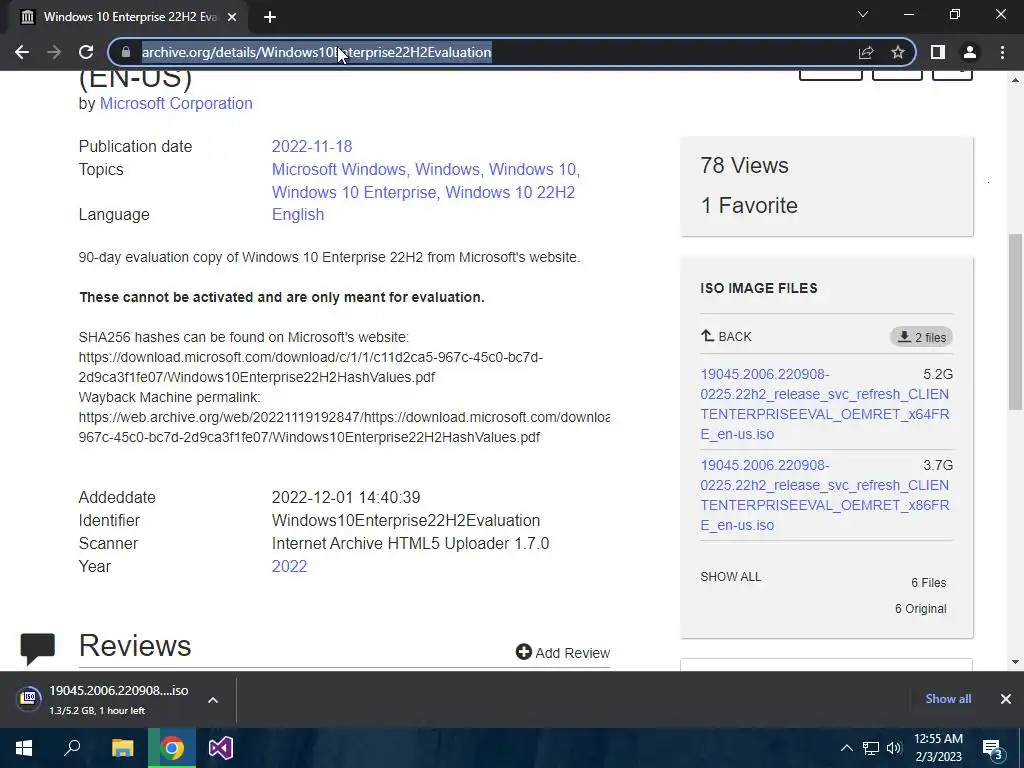Open the Microsoft Corporation author link
Screen dimensions: 1024x768
176,103
